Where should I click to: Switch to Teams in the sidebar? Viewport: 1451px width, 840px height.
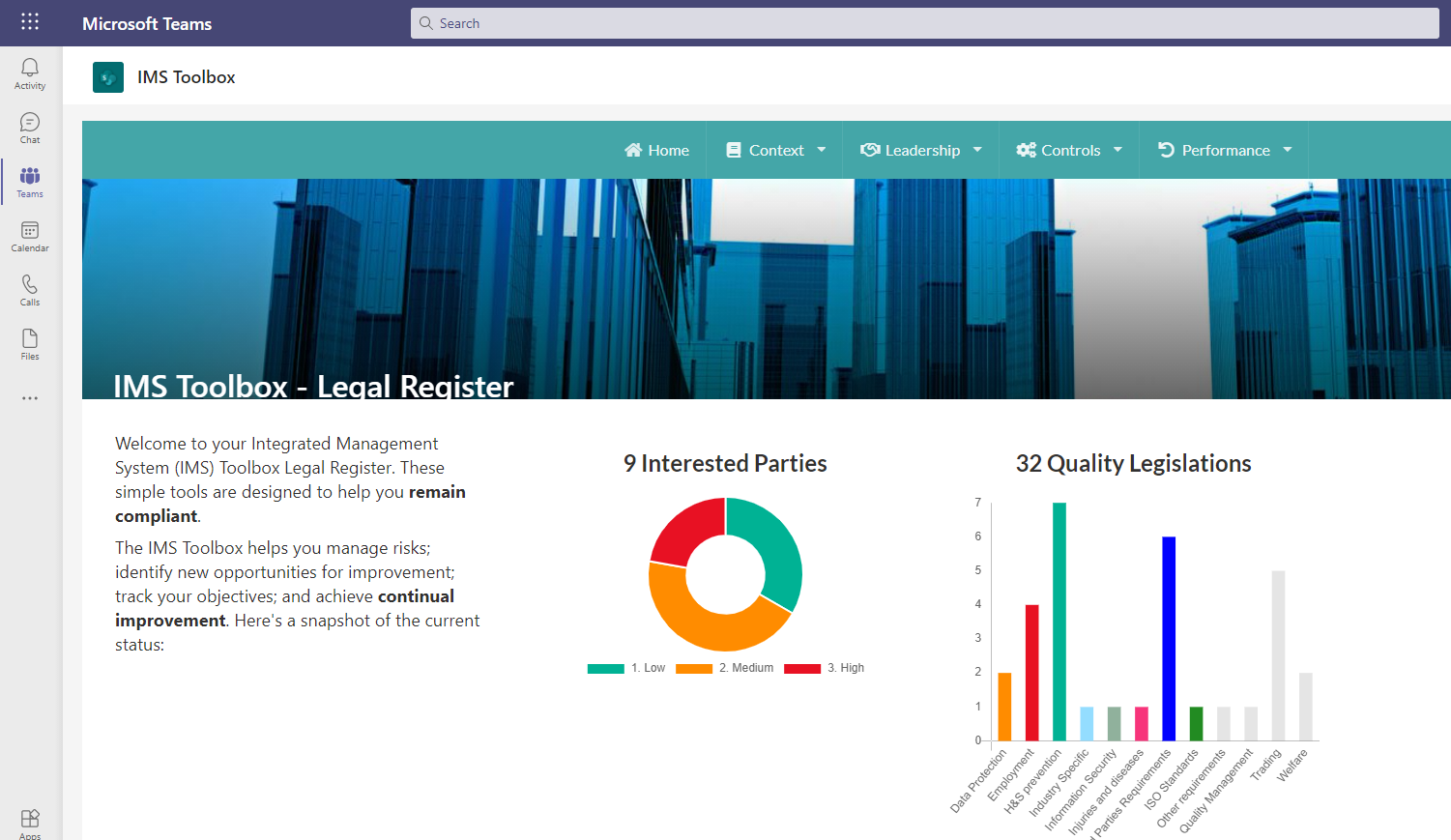click(30, 182)
